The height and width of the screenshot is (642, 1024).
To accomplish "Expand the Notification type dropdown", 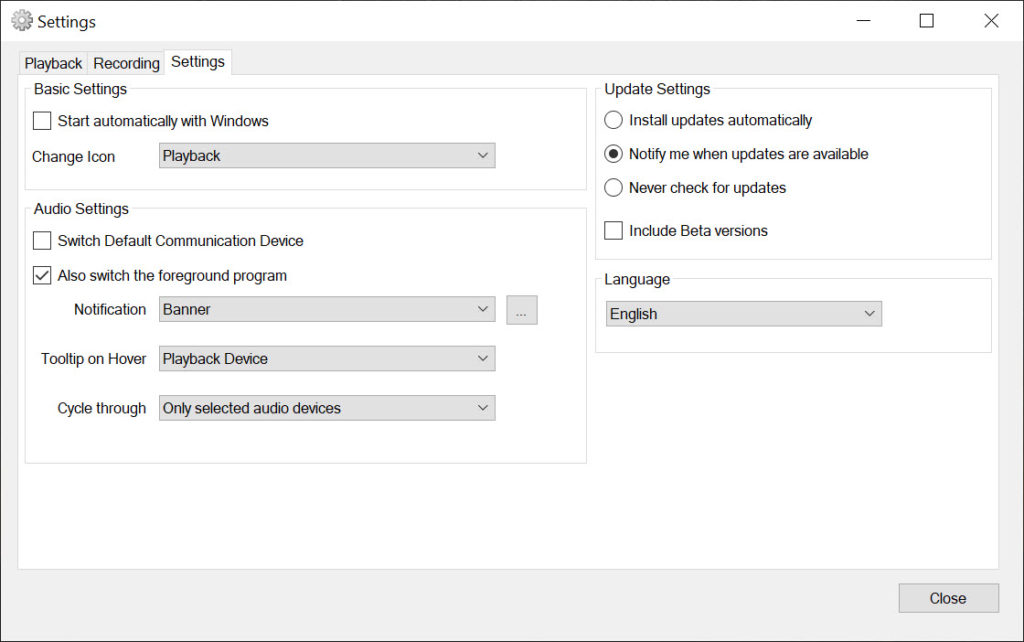I will [327, 310].
